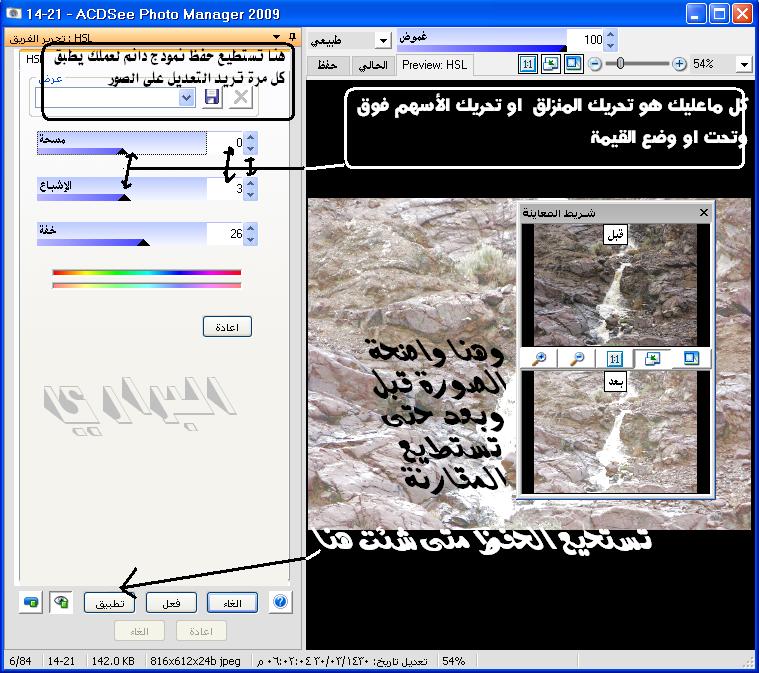Click the zoom out minus icon

coord(595,64)
